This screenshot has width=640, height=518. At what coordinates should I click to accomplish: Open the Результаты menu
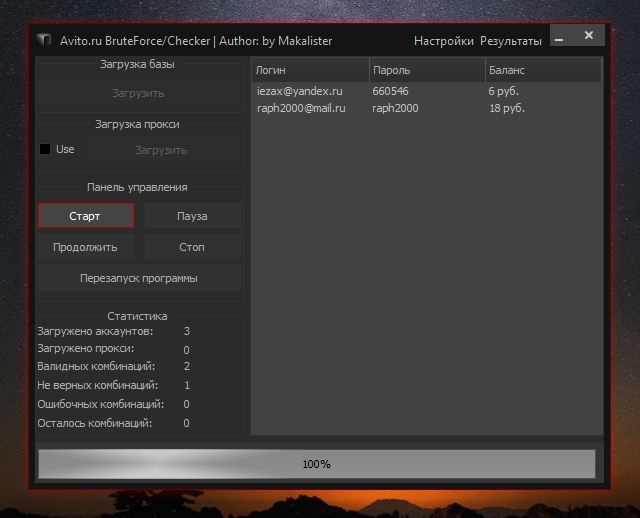[x=510, y=41]
